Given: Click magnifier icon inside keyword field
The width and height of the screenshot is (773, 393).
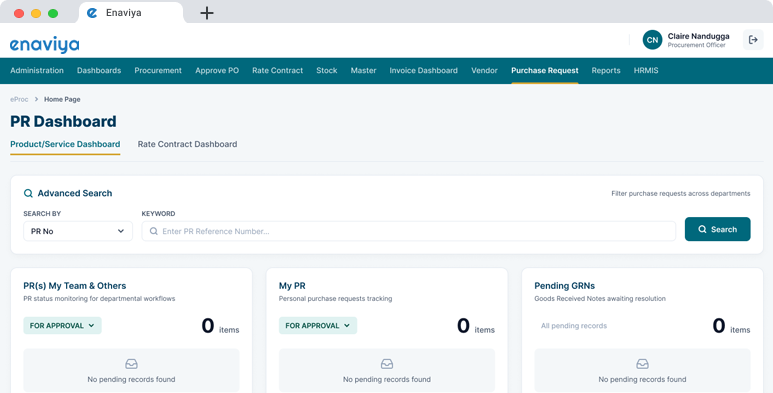Looking at the screenshot, I should (154, 231).
